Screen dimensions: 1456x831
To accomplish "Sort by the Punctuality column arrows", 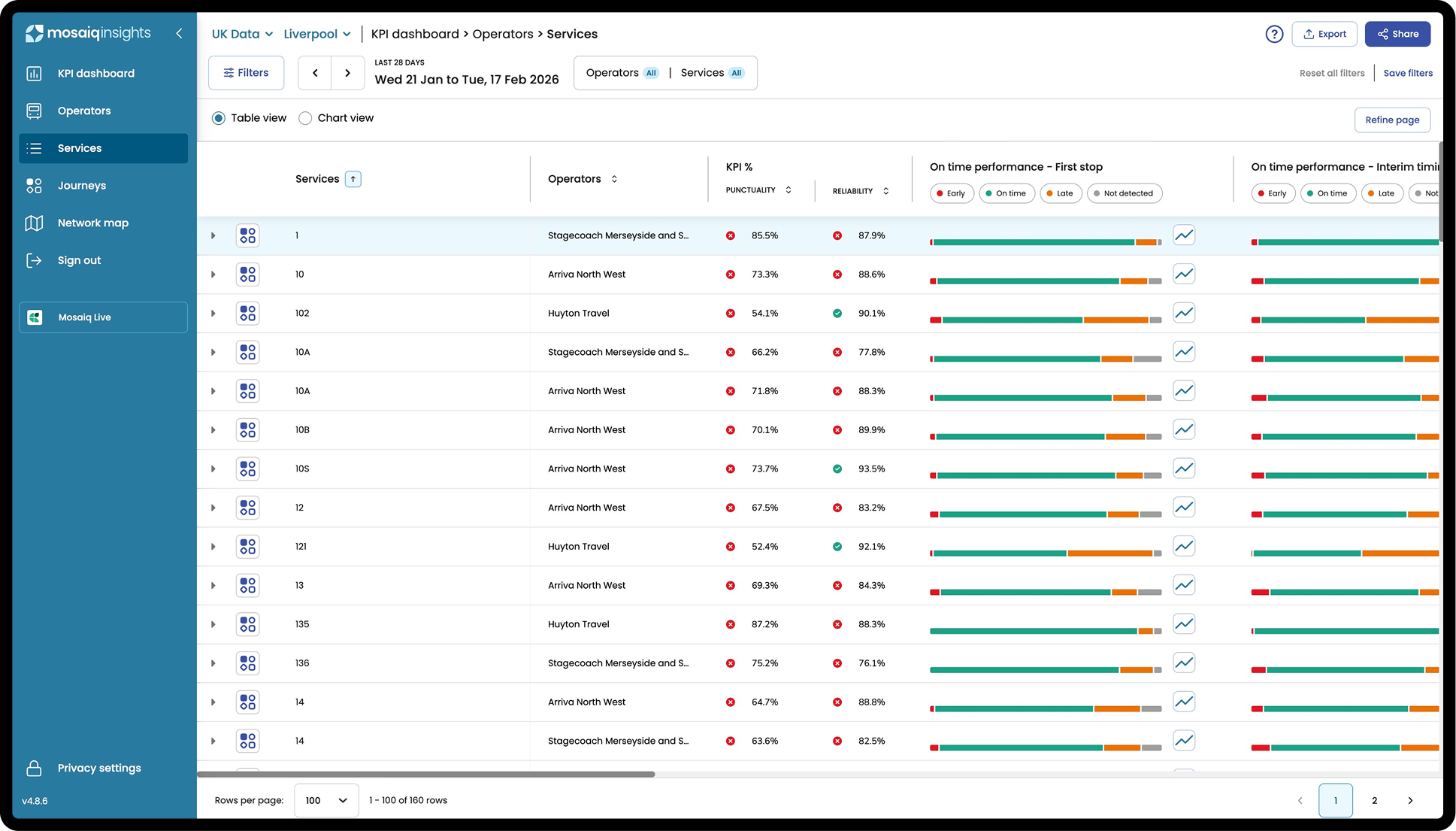I will (x=788, y=190).
